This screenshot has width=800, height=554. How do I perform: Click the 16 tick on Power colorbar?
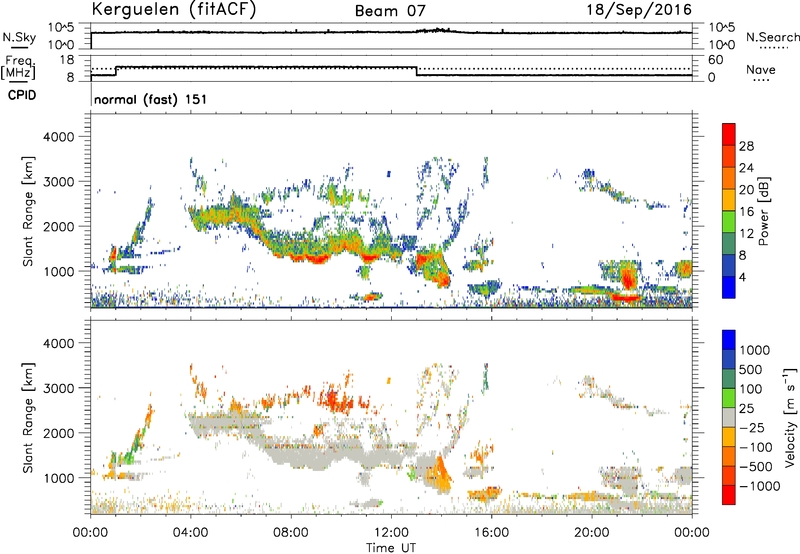tap(746, 212)
